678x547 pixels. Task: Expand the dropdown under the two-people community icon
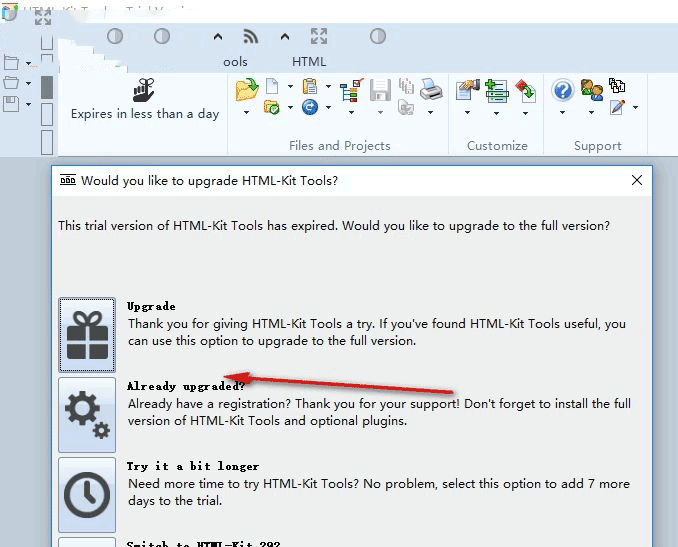[x=591, y=113]
